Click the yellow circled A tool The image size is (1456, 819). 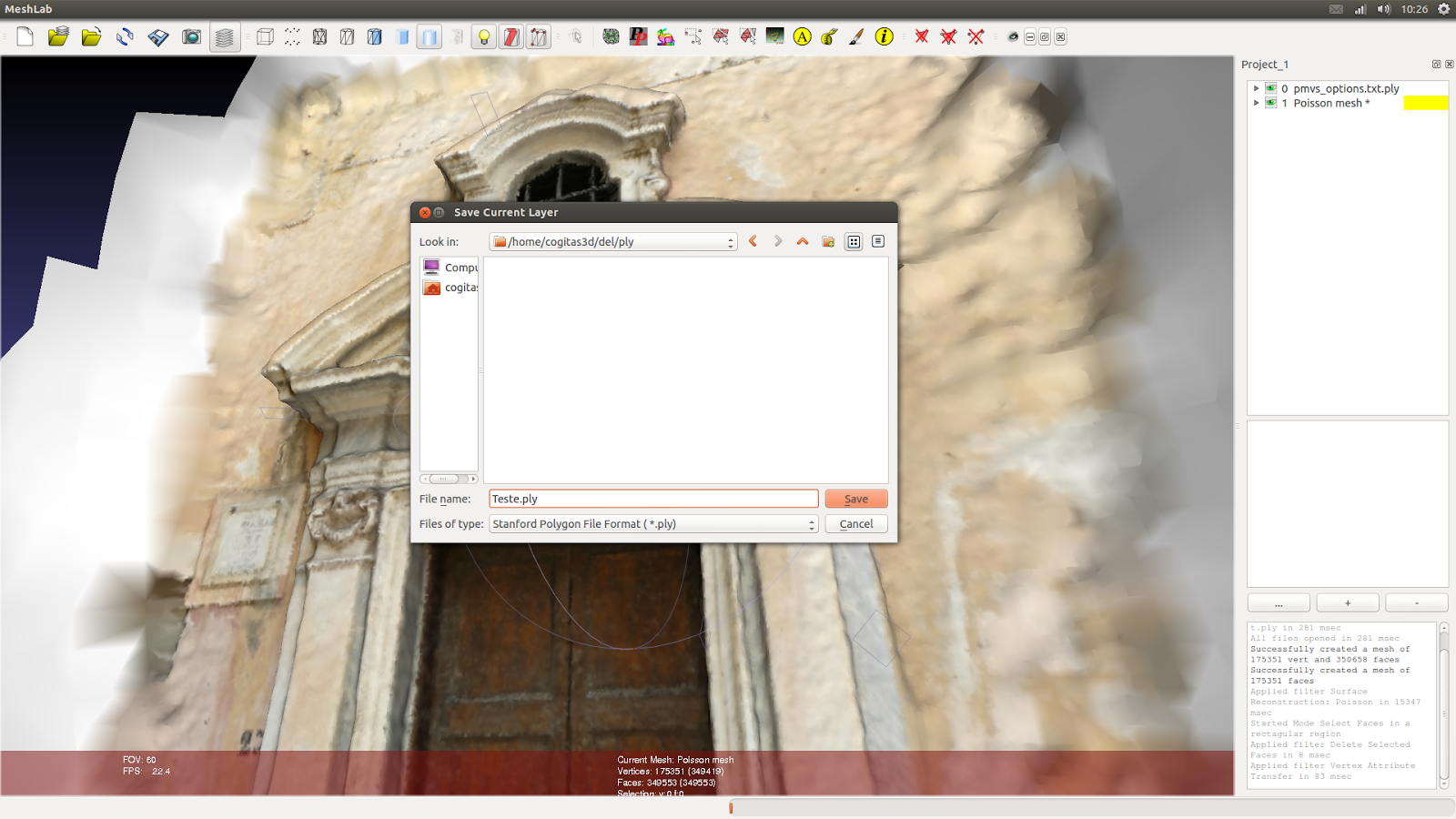tap(802, 36)
